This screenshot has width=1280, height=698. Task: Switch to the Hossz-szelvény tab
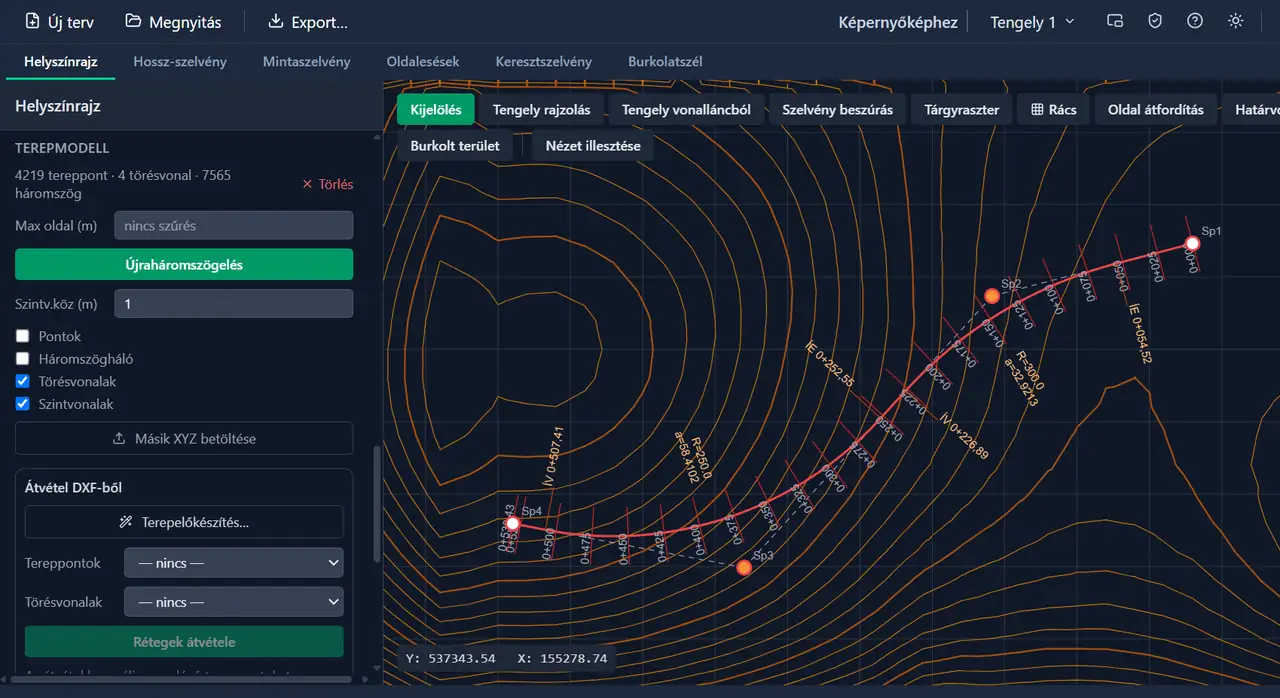tap(180, 61)
